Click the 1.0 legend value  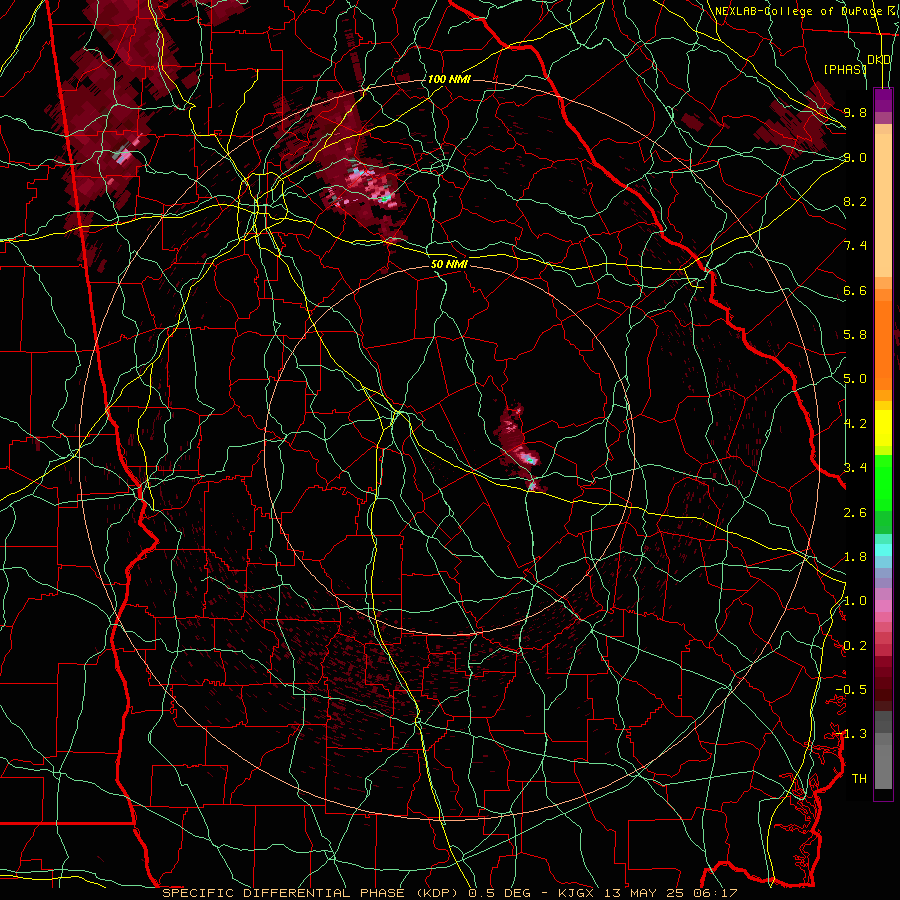coord(855,601)
